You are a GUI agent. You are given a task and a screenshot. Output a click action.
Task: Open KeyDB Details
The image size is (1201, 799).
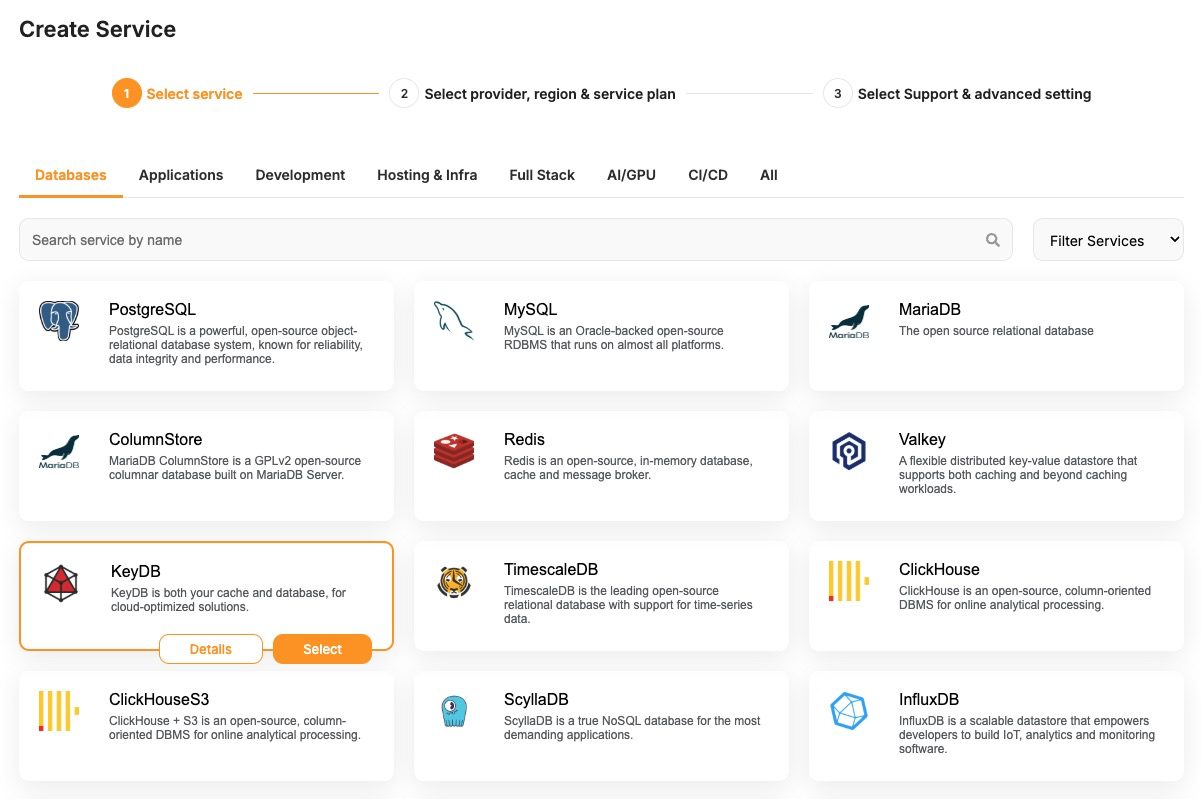(211, 649)
